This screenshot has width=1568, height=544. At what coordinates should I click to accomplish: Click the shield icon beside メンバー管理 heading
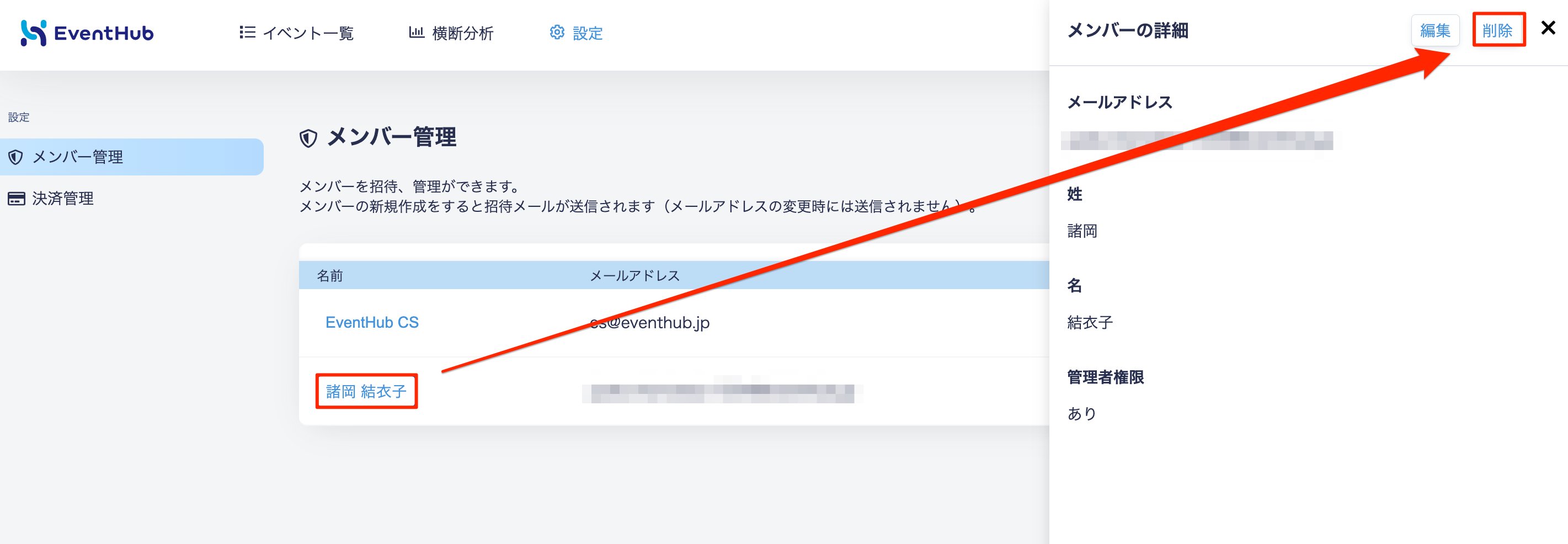point(308,138)
